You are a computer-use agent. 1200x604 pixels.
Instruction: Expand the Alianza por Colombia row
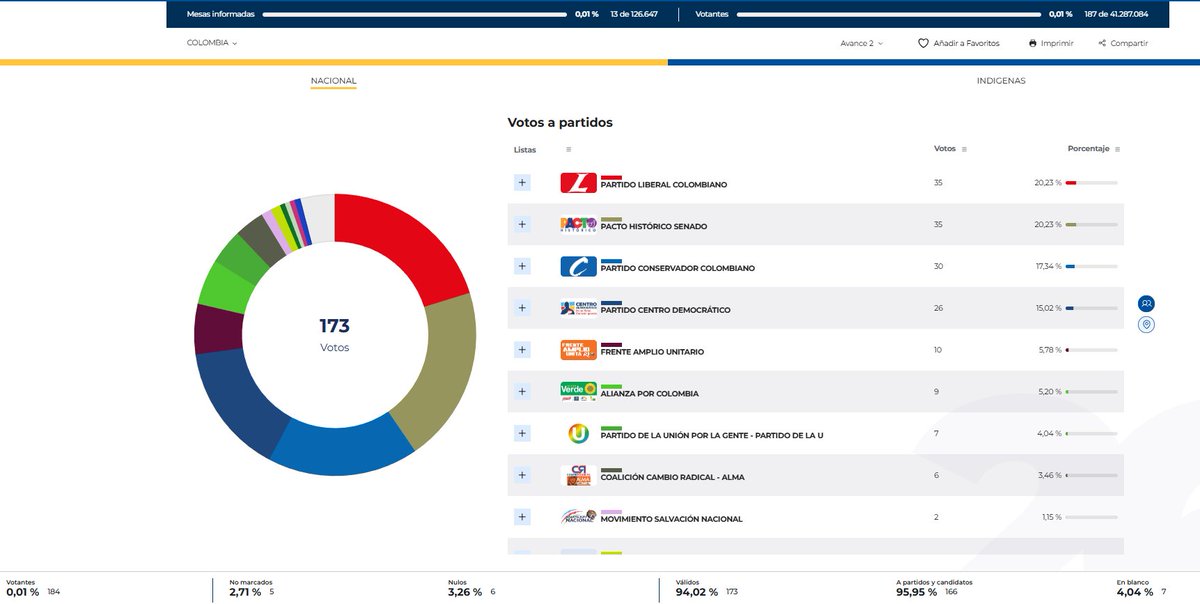pos(522,391)
